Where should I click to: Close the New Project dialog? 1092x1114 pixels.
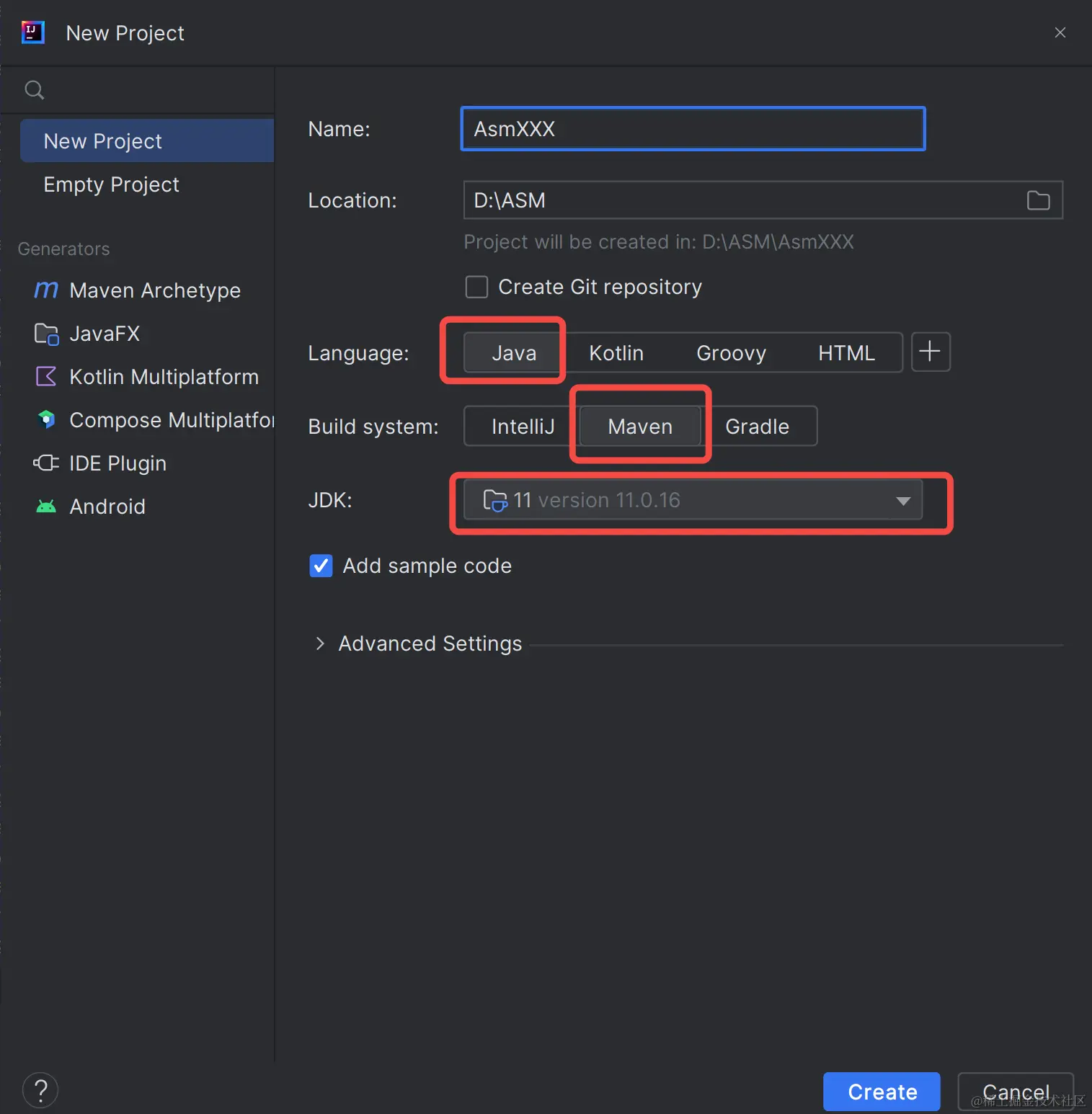pos(1060,32)
